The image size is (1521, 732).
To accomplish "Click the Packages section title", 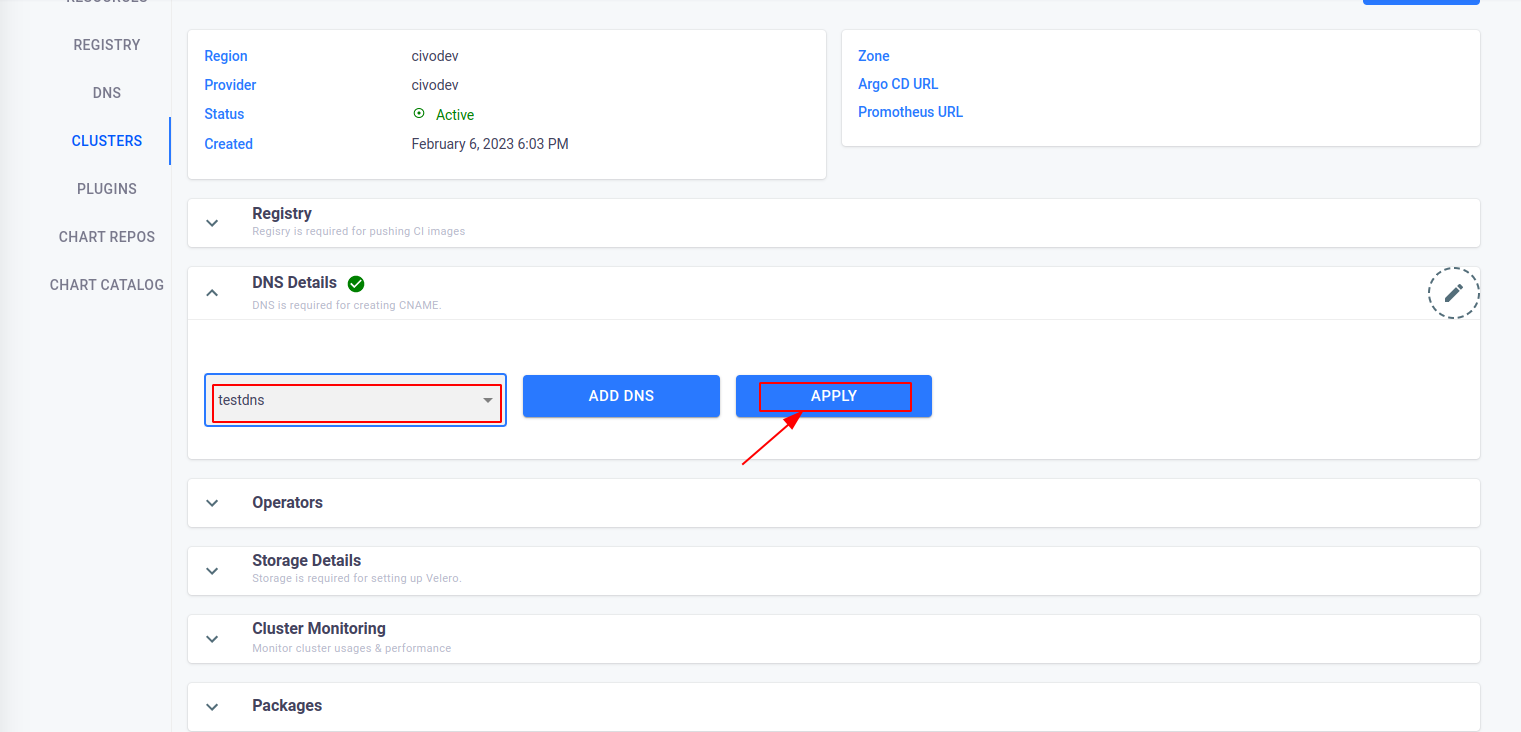I will [x=287, y=706].
